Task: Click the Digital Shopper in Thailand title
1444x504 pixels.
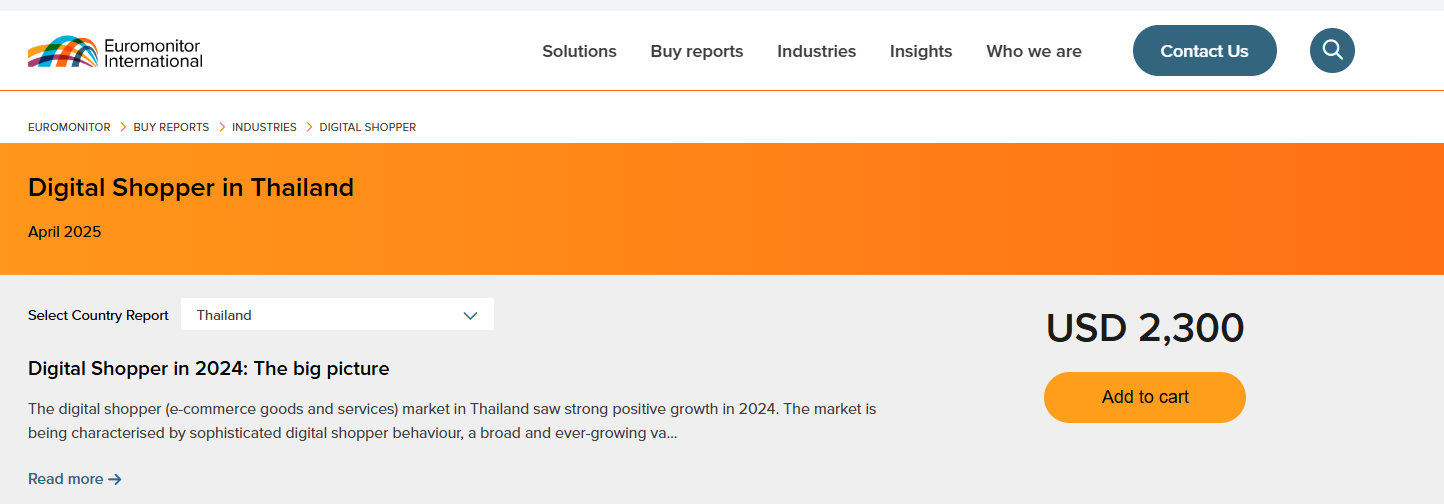Action: click(x=191, y=187)
